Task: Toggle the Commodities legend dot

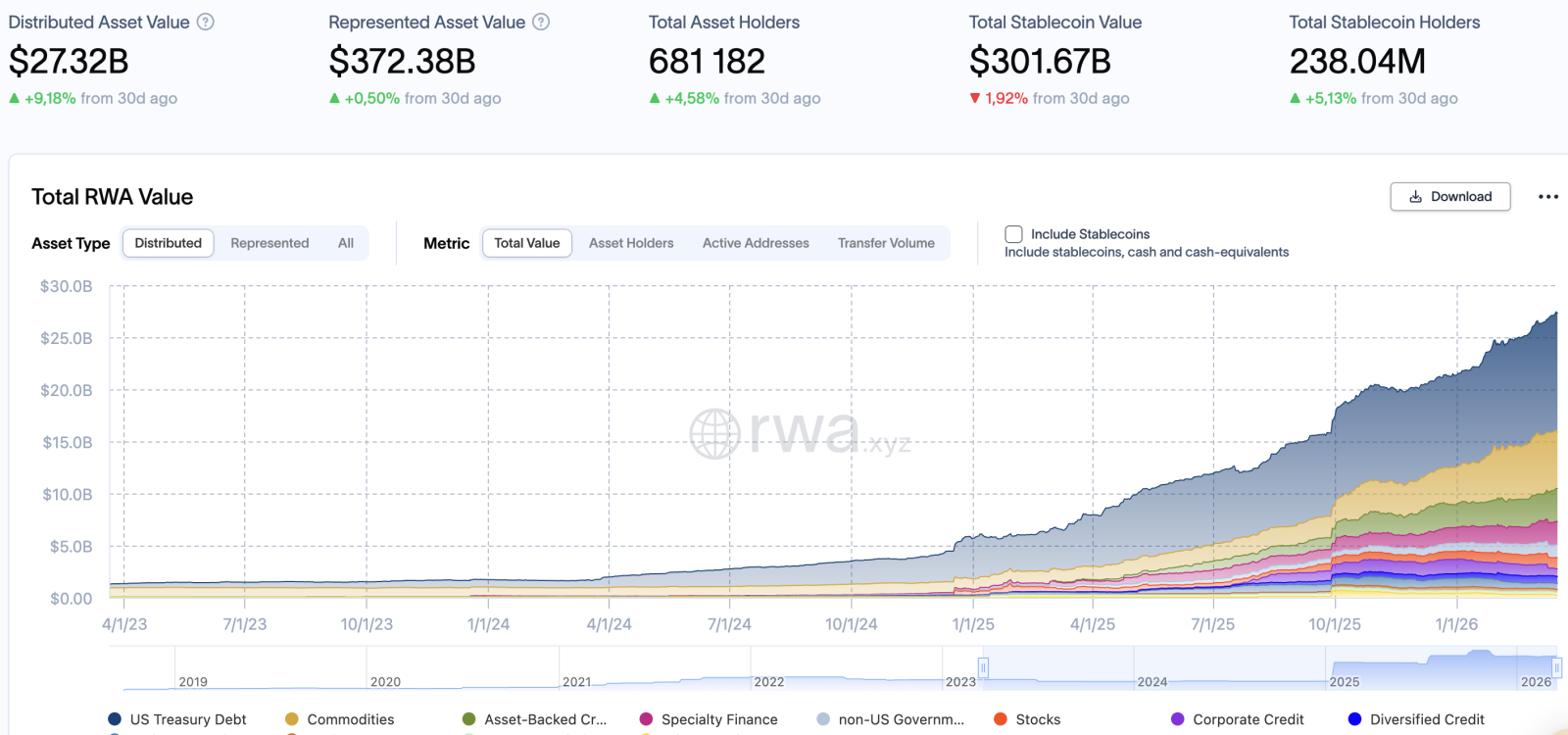Action: pos(292,719)
